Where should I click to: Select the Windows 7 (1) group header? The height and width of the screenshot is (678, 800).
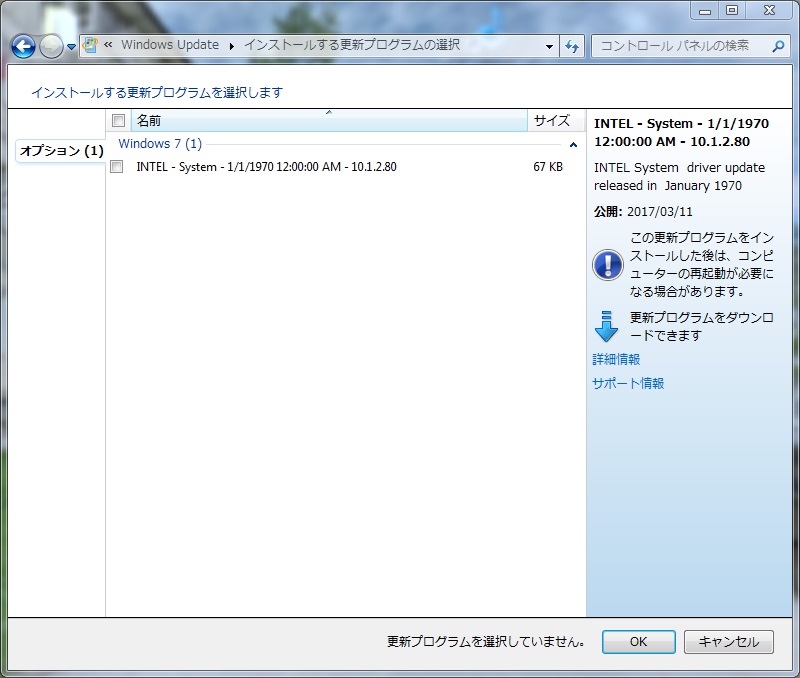160,144
